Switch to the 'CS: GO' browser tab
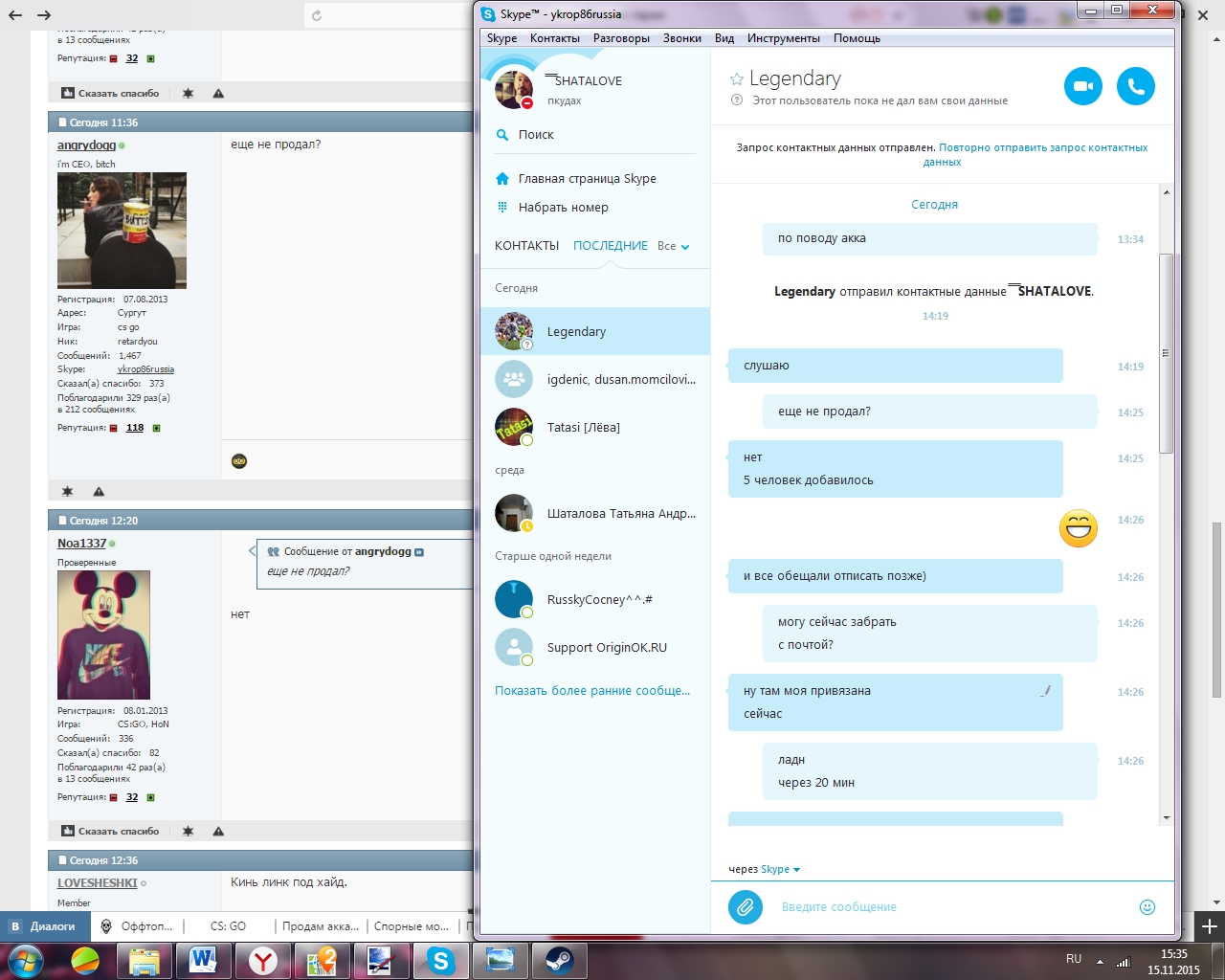The width and height of the screenshot is (1225, 980). click(x=227, y=926)
